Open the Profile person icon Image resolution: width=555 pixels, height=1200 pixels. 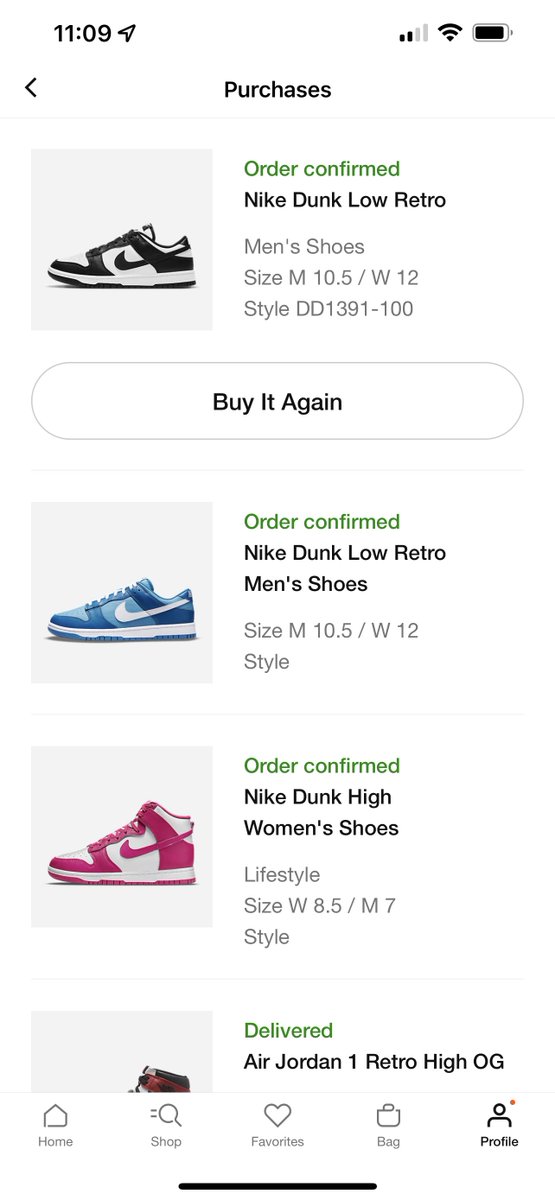click(498, 1115)
